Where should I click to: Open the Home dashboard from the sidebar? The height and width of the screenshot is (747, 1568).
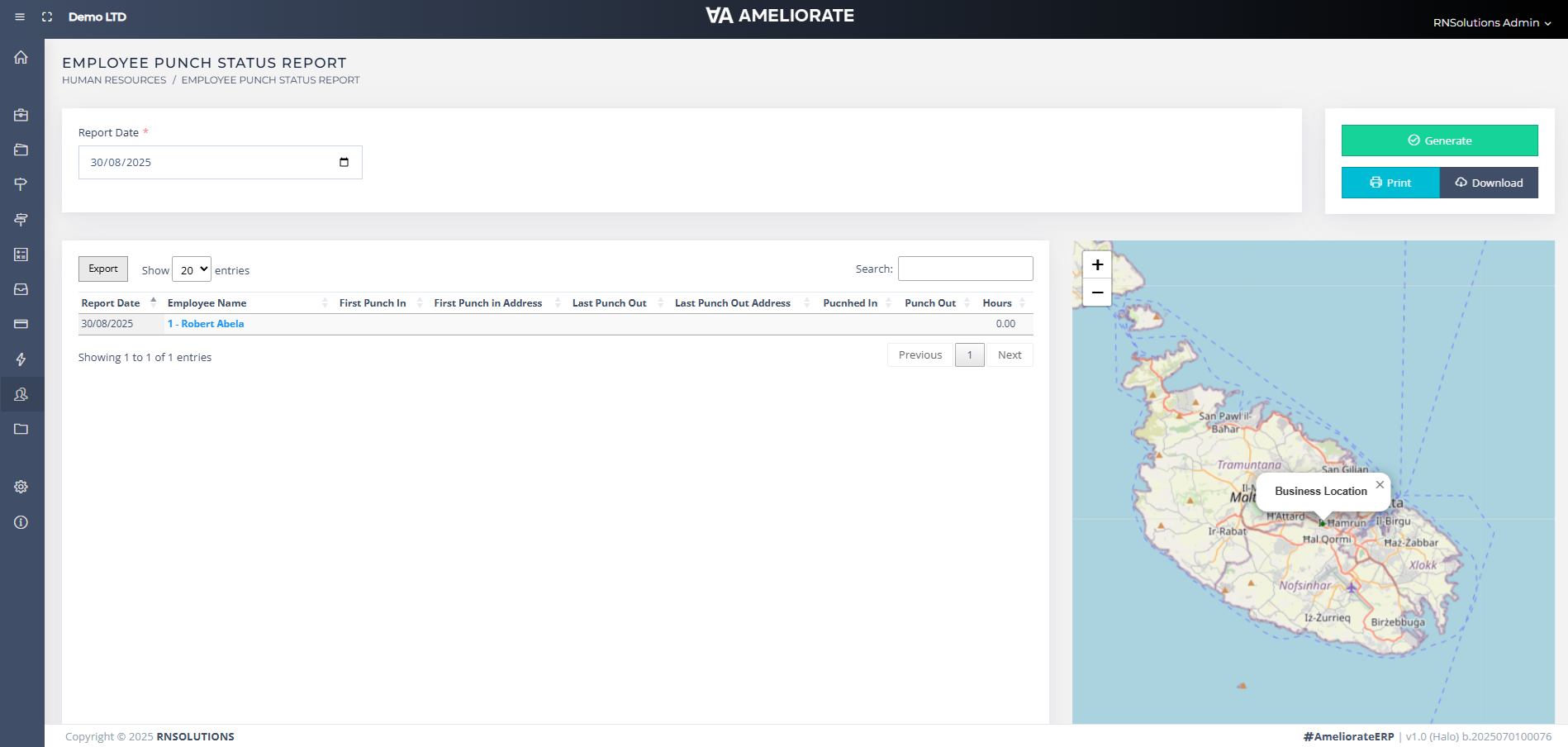(21, 56)
